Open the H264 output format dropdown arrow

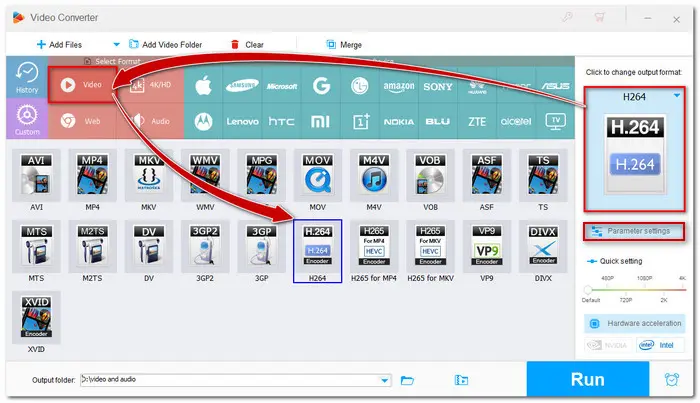[677, 96]
